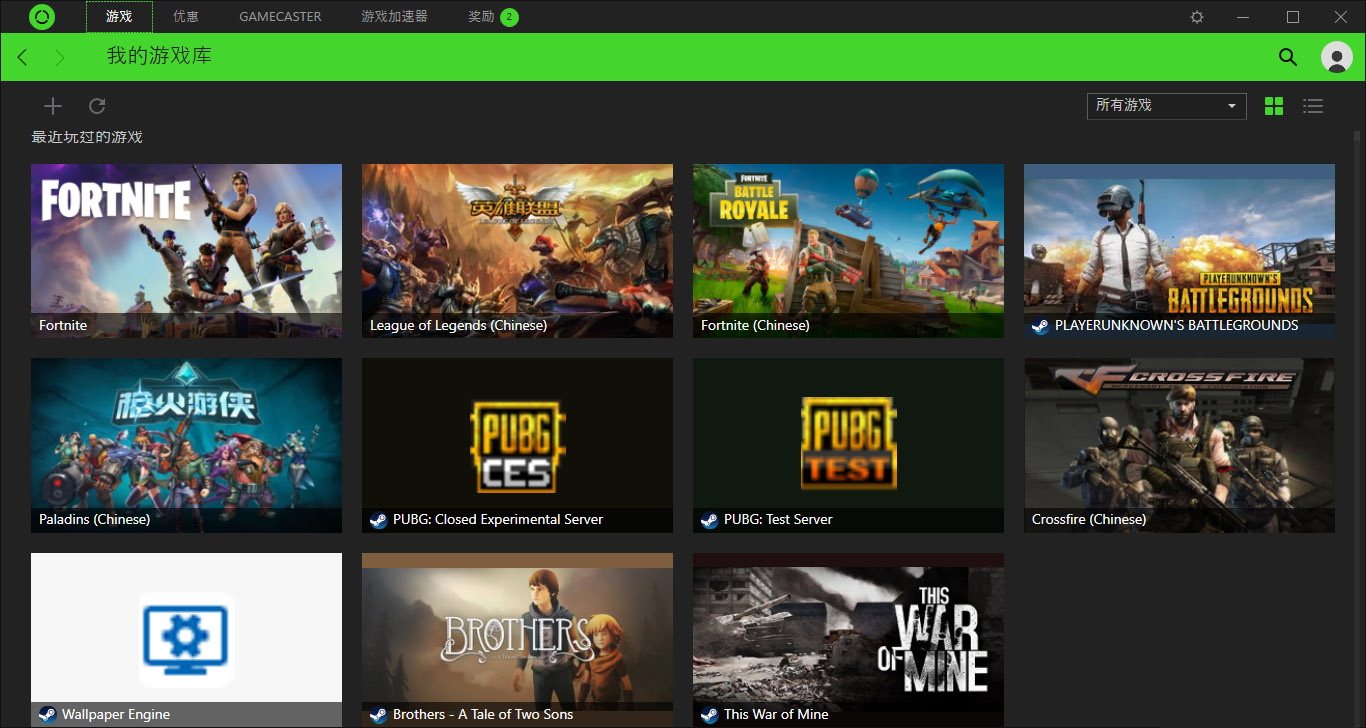This screenshot has height=728, width=1366.
Task: Click the Crossfire (Chinese) caption text
Action: (x=1089, y=520)
